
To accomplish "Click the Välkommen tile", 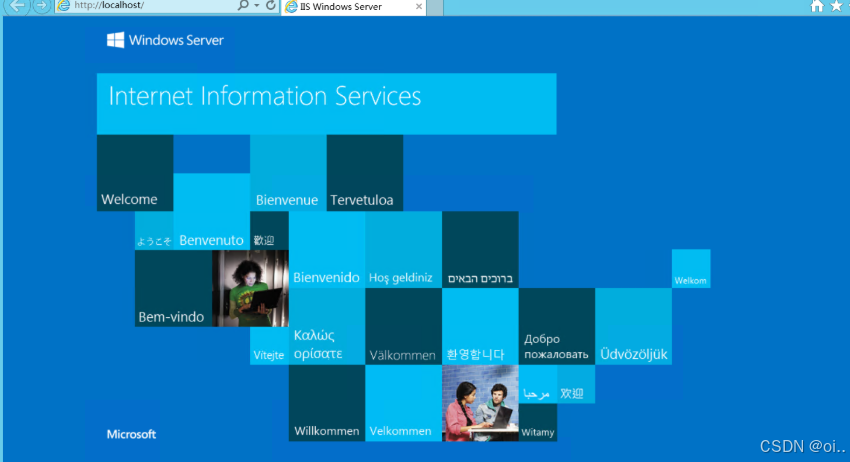I will [x=403, y=326].
